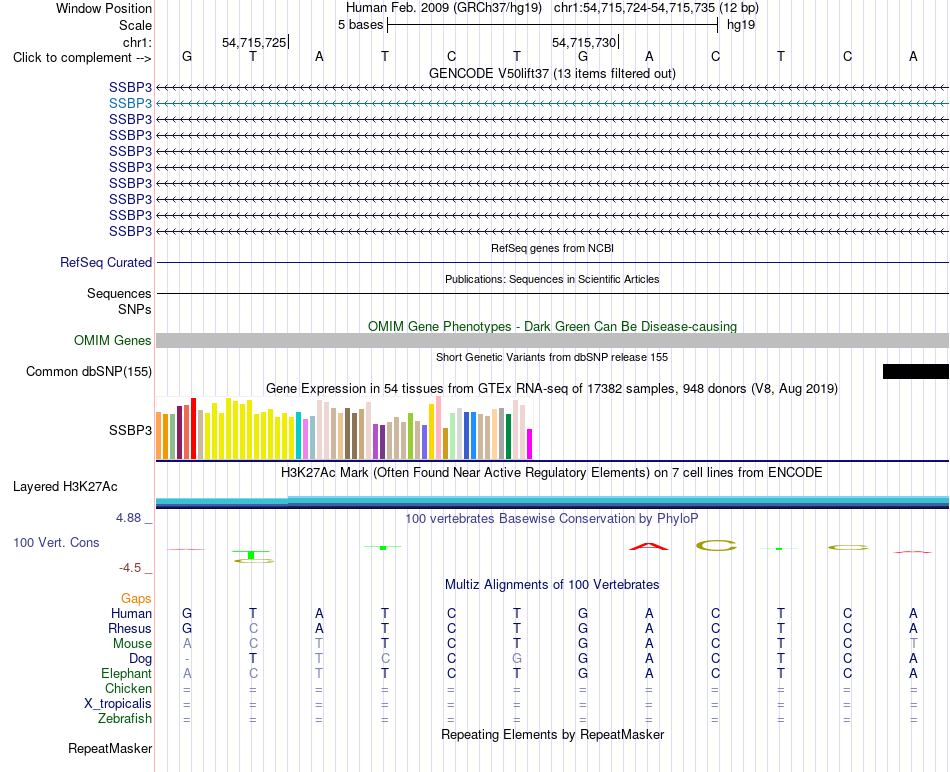Open 'RefSeq genes from NCBI' track title
Viewport: 950px width, 772px height.
552,248
